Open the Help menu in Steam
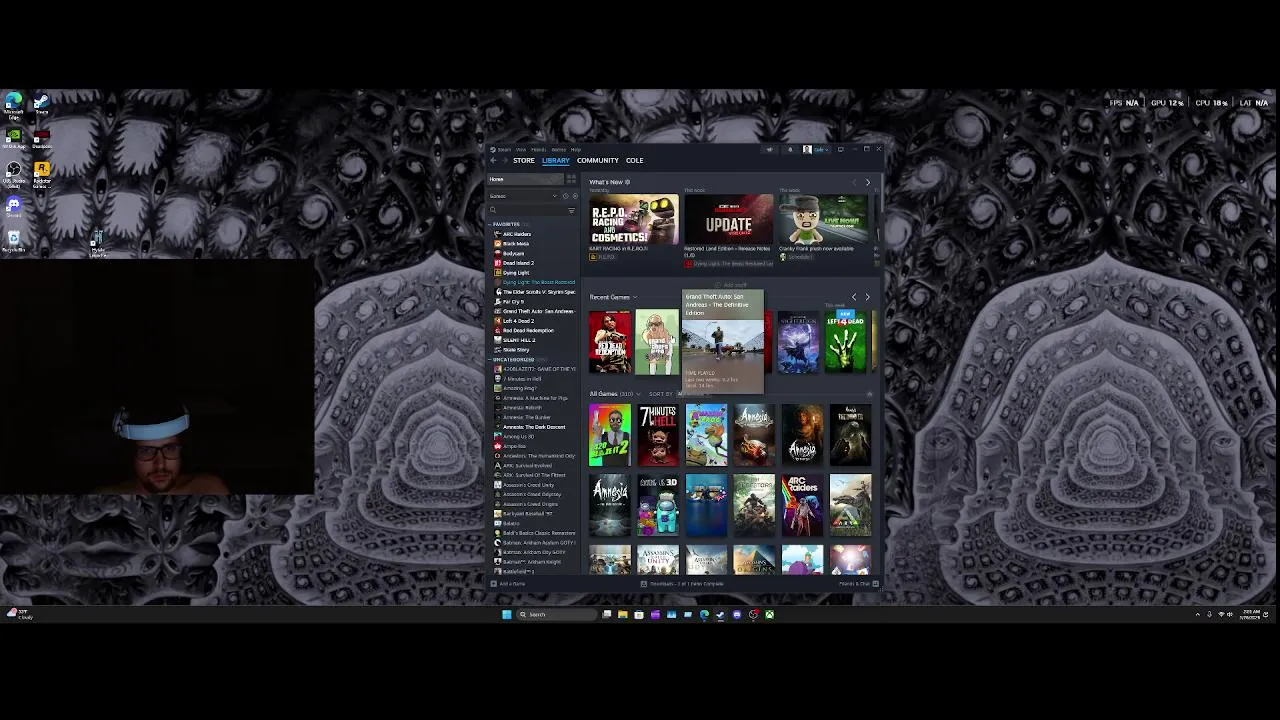Viewport: 1280px width, 720px height. click(576, 150)
